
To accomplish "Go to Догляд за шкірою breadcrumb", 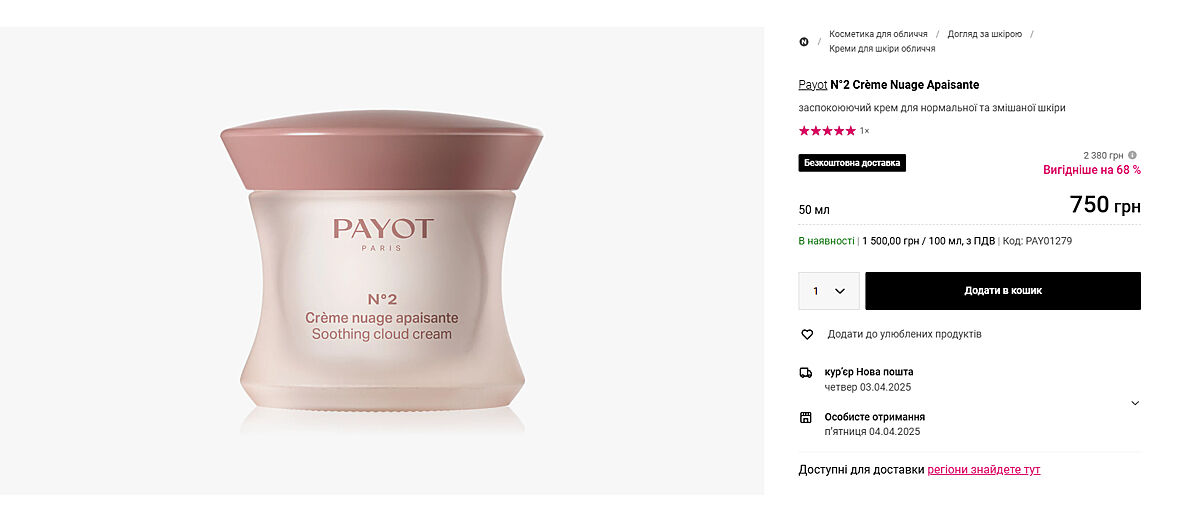I will (985, 34).
